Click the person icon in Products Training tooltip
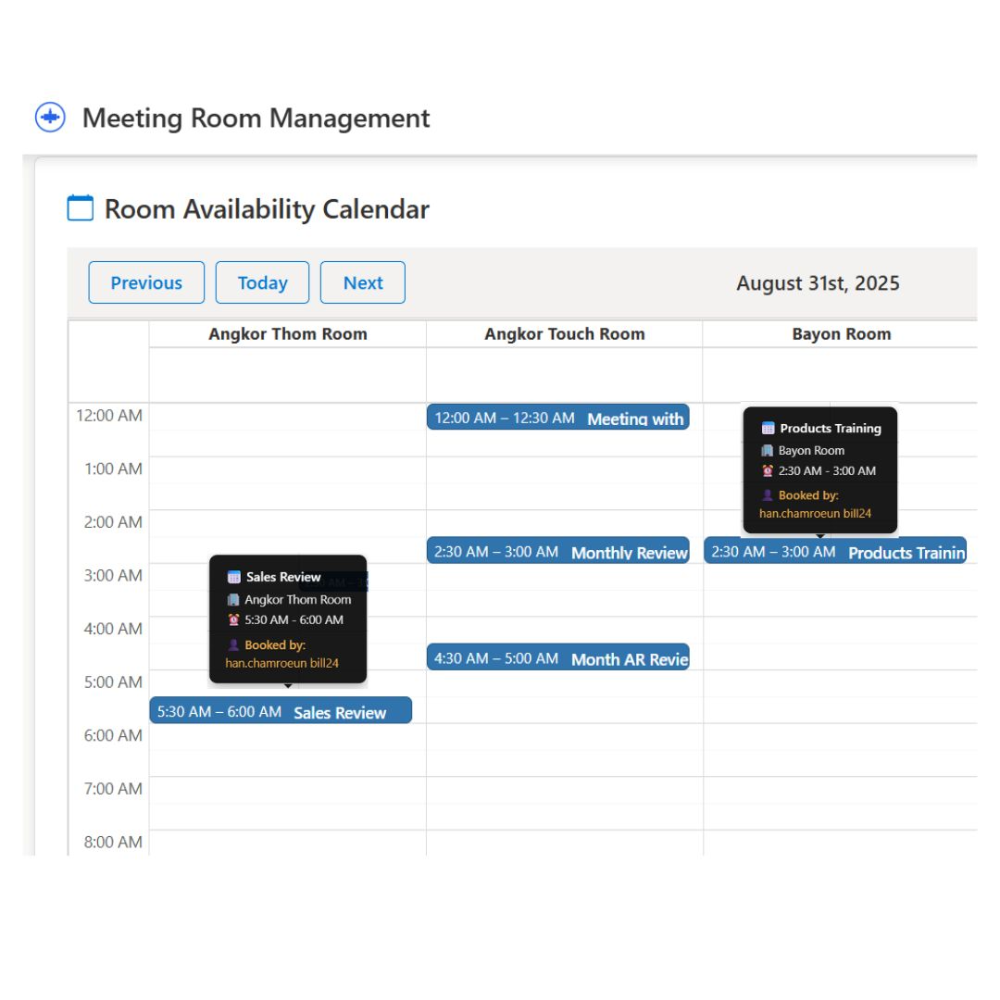Screen dimensions: 1000x1000 767,495
